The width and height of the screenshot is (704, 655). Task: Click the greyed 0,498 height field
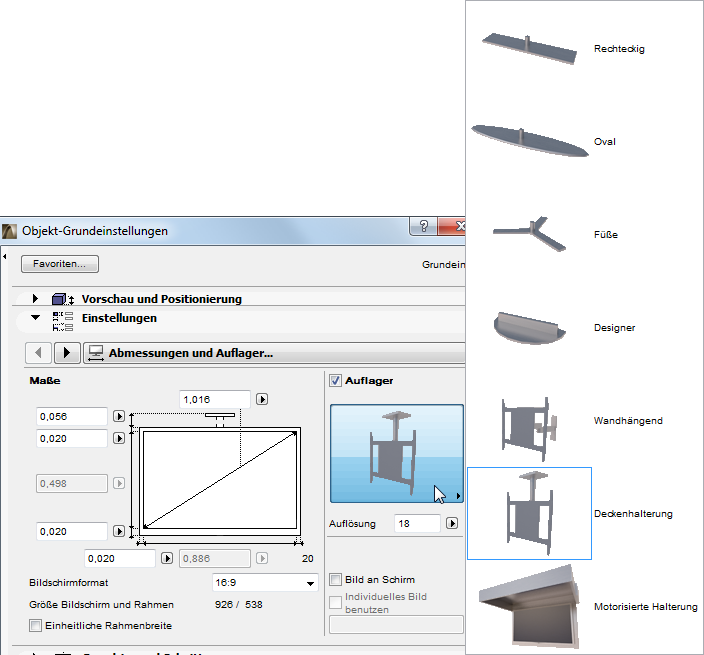tap(72, 484)
